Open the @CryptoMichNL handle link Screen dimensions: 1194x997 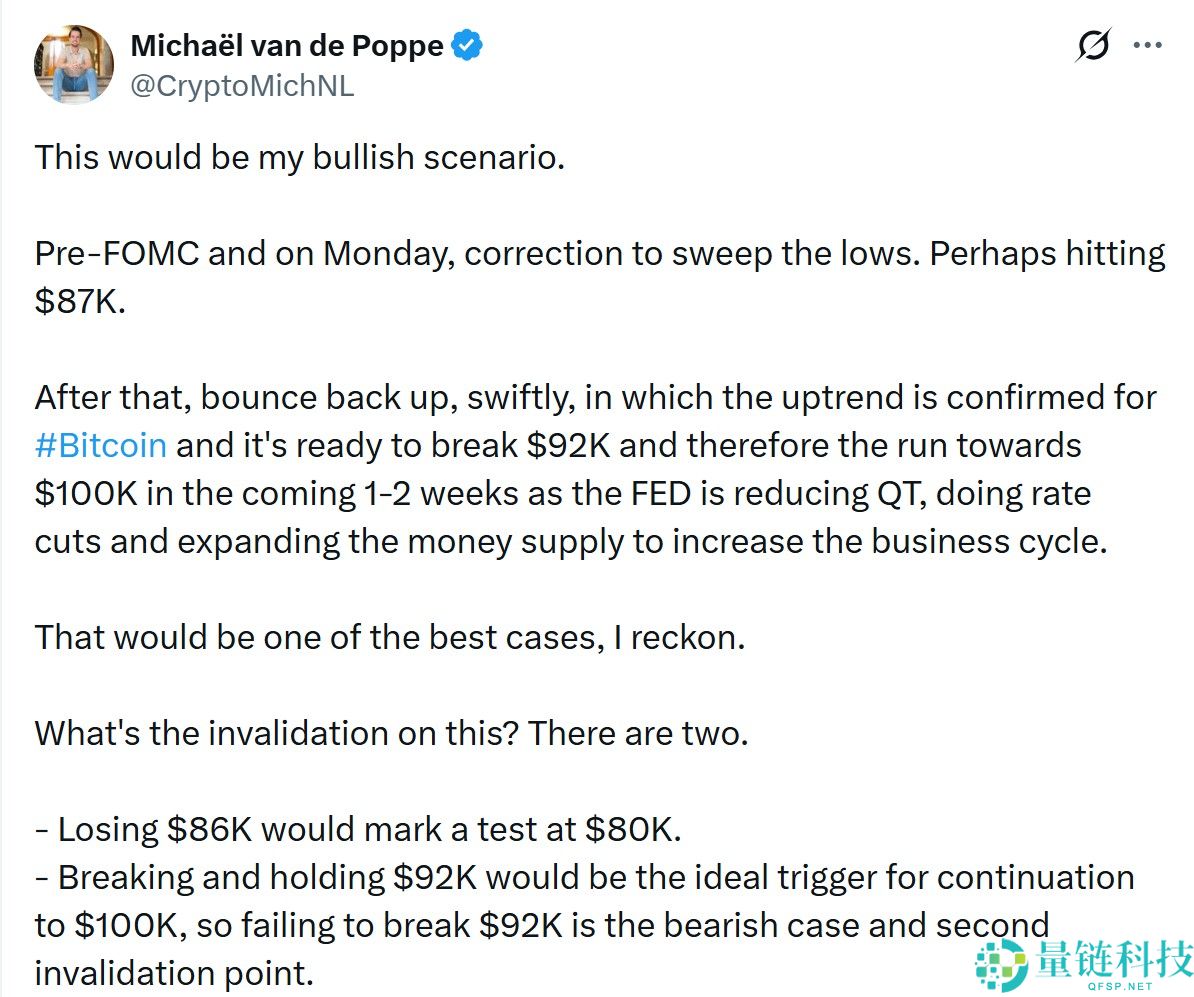coord(242,86)
